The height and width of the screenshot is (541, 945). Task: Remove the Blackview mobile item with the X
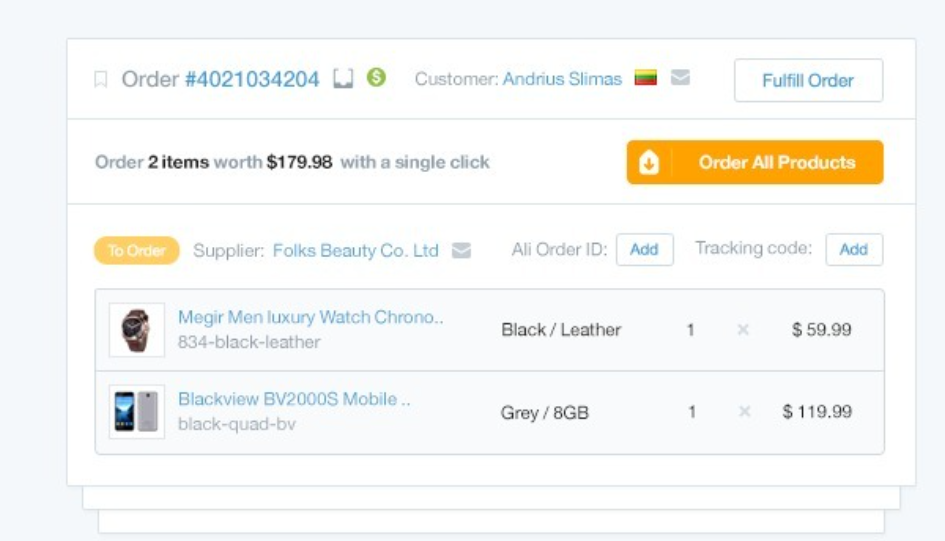pyautogui.click(x=743, y=411)
